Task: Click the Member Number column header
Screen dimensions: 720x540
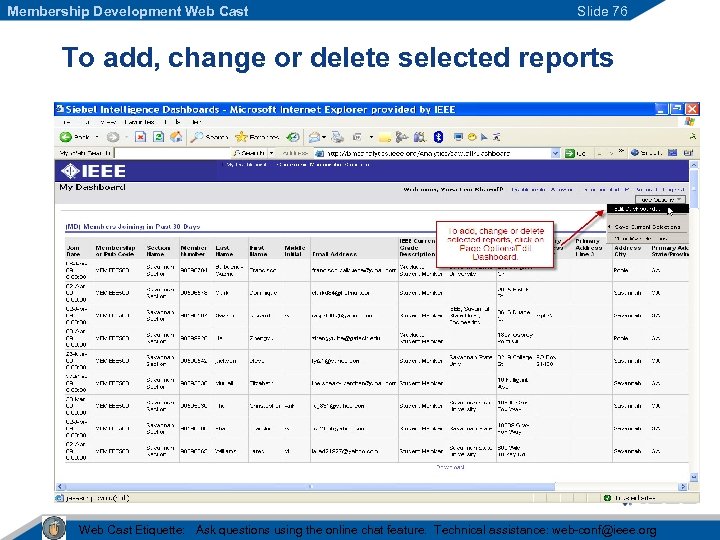Action: [x=193, y=251]
